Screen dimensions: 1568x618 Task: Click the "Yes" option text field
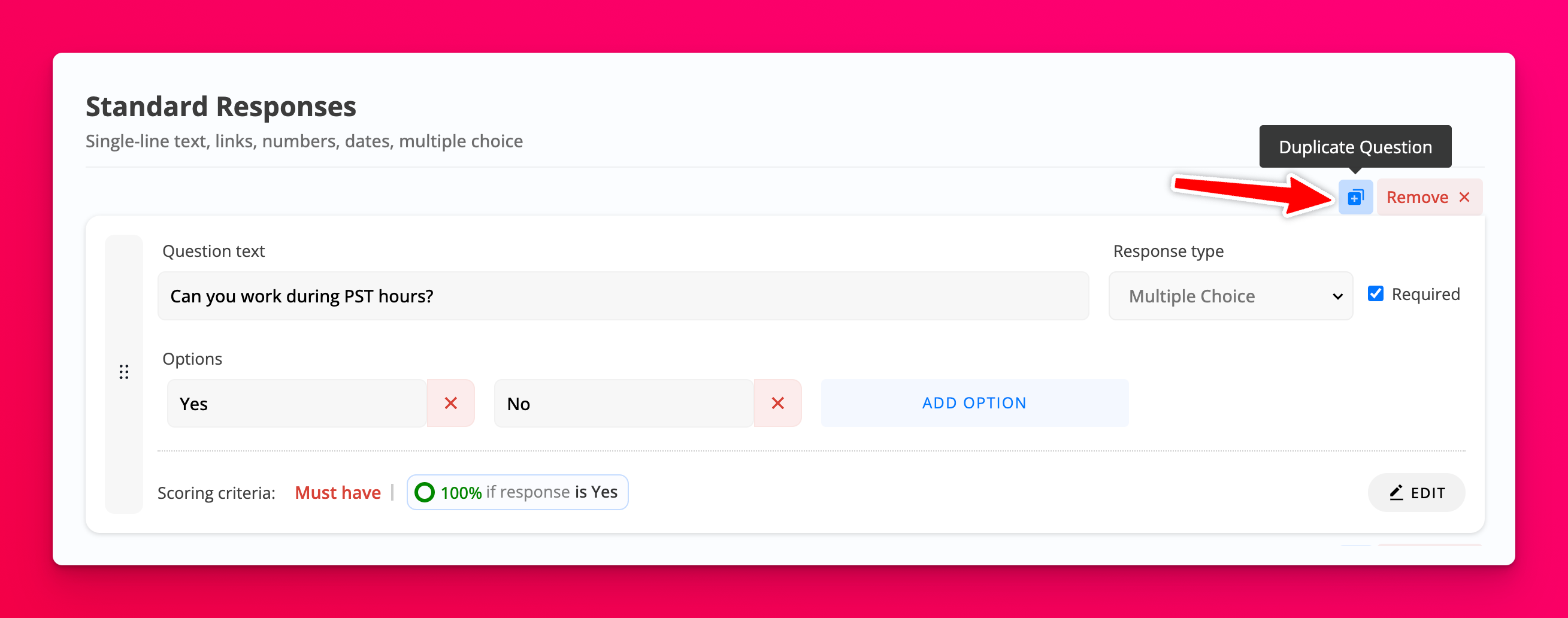click(x=296, y=404)
